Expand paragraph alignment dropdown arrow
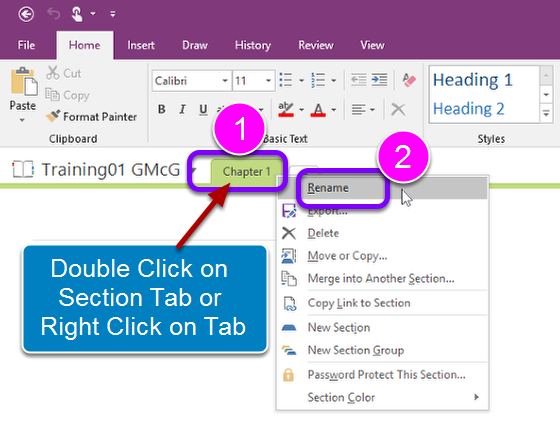Screen dimensions: 560x441 (x=372, y=110)
